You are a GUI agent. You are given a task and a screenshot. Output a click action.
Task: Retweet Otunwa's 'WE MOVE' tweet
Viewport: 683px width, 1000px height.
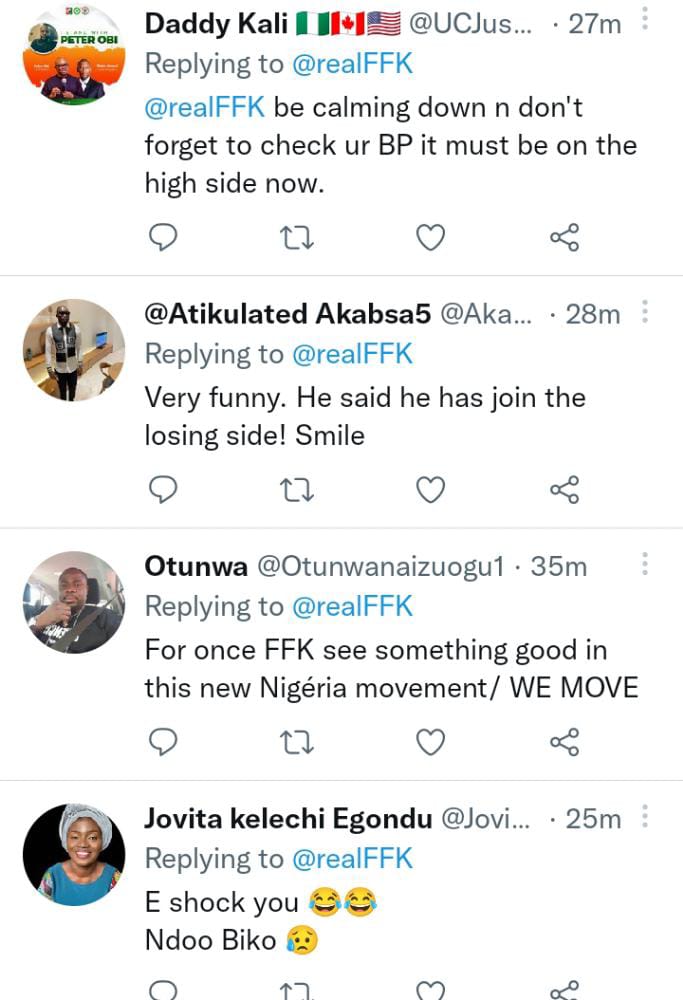[297, 741]
